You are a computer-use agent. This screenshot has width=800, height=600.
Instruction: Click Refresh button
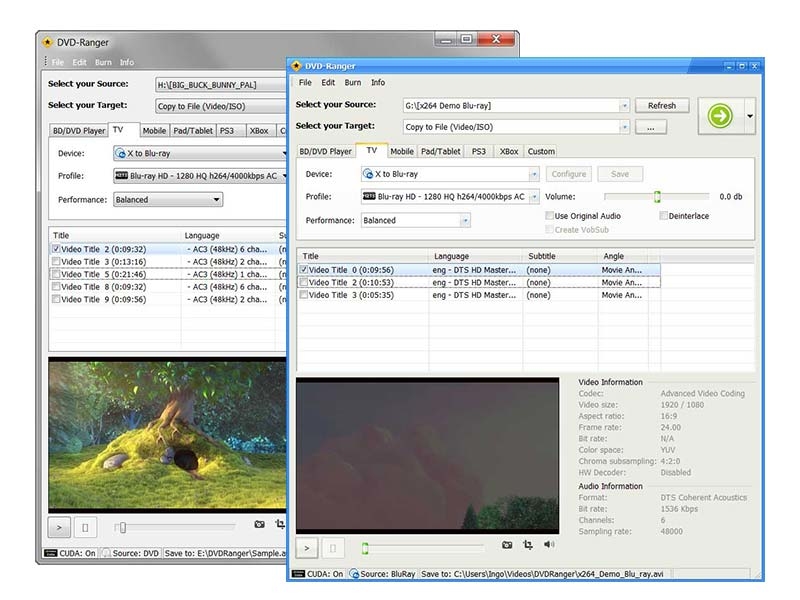point(662,106)
